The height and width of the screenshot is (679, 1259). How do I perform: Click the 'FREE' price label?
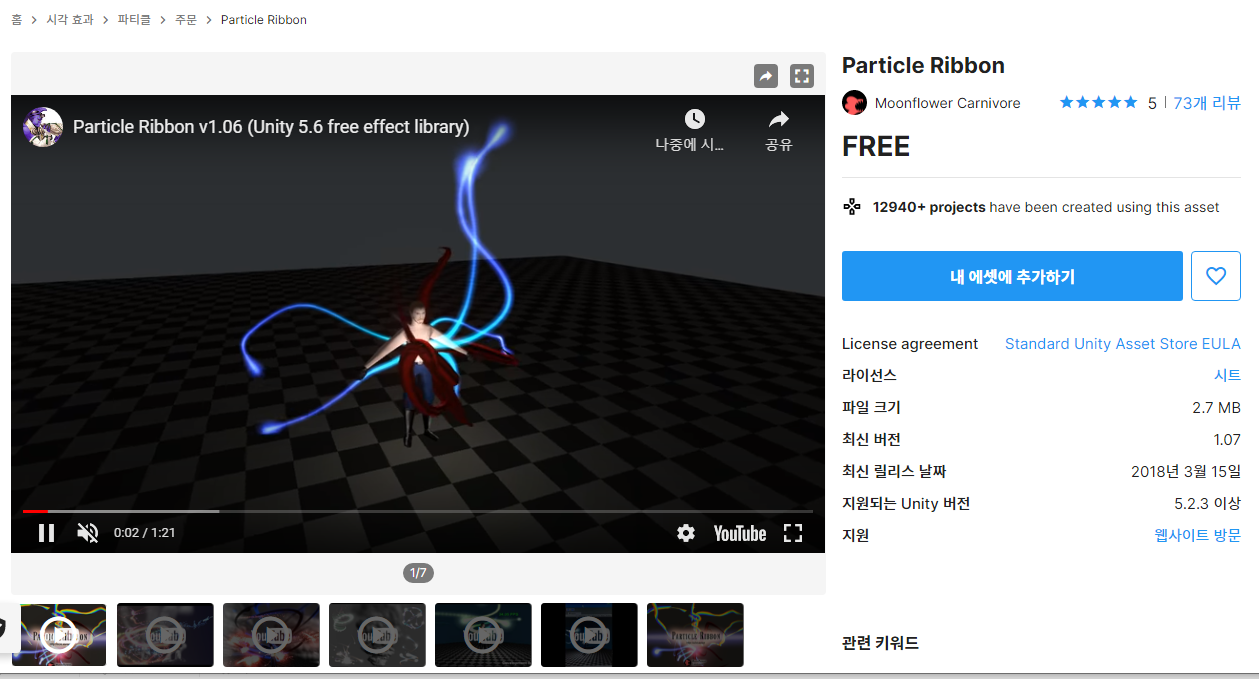coord(876,147)
